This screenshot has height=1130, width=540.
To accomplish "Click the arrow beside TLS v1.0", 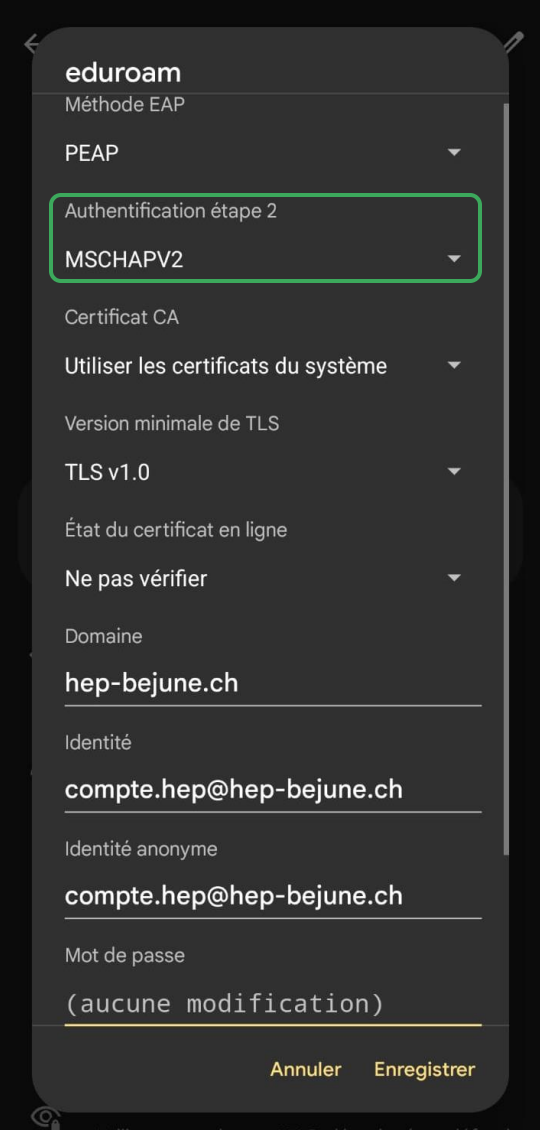I will [453, 472].
